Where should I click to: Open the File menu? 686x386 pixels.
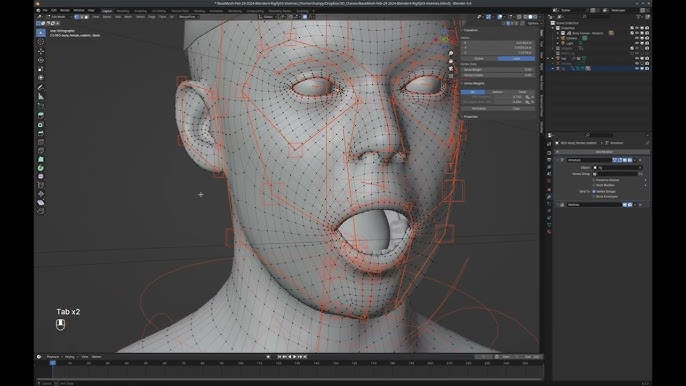click(45, 10)
